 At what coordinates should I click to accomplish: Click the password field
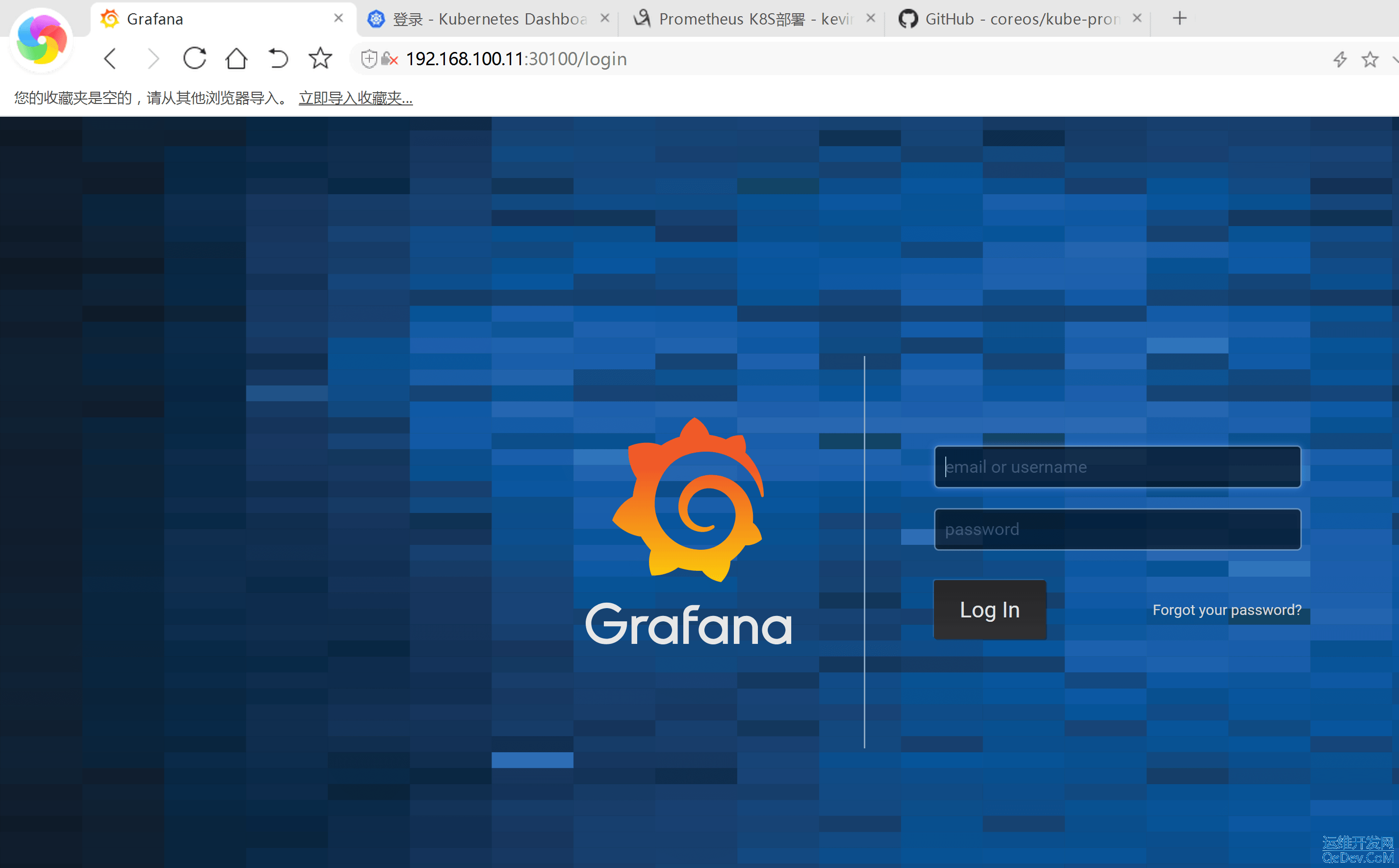pos(1117,529)
